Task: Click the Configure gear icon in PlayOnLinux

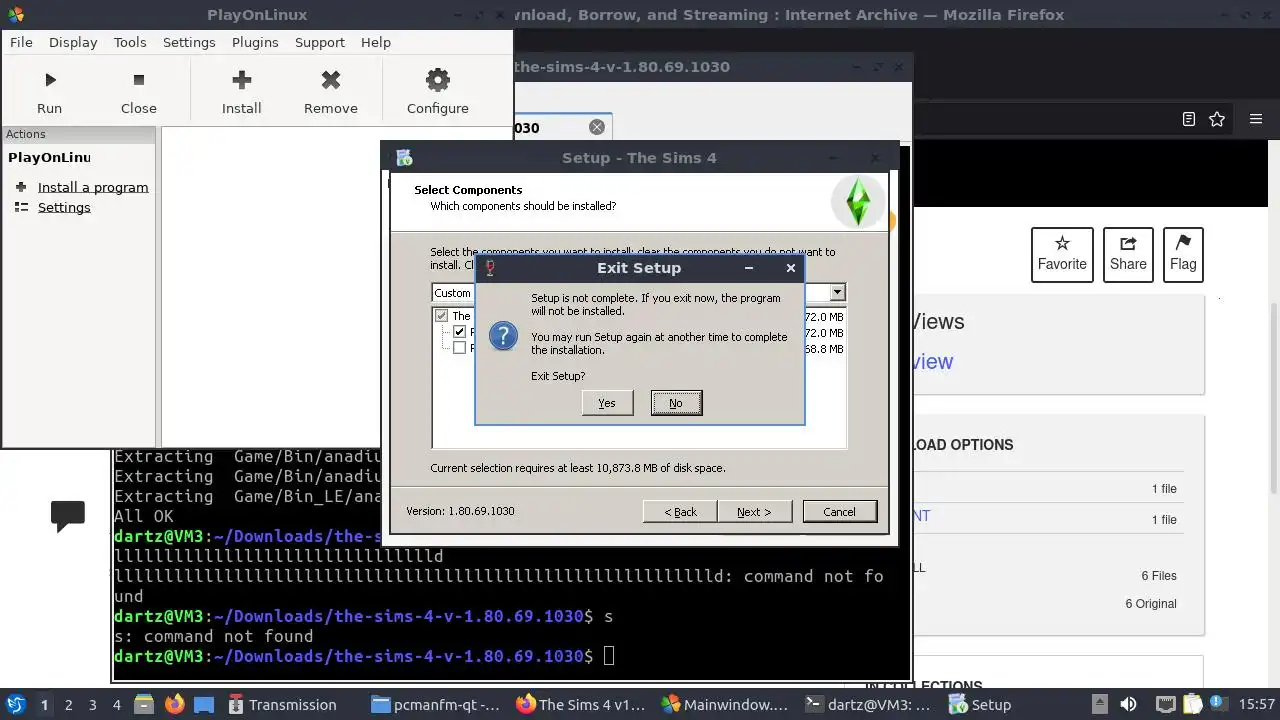Action: coord(437,80)
